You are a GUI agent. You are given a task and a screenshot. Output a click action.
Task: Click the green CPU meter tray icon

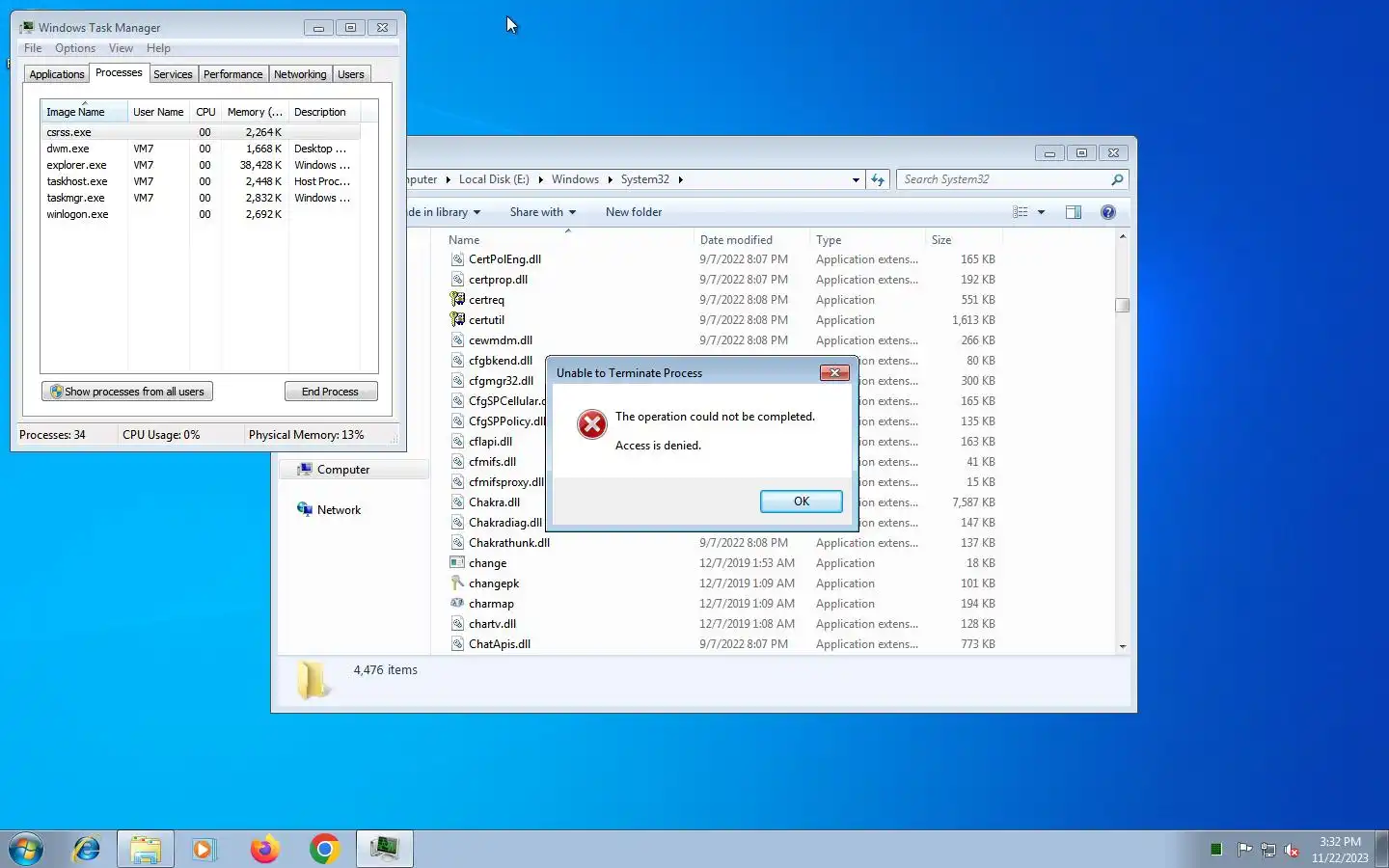point(1216,850)
